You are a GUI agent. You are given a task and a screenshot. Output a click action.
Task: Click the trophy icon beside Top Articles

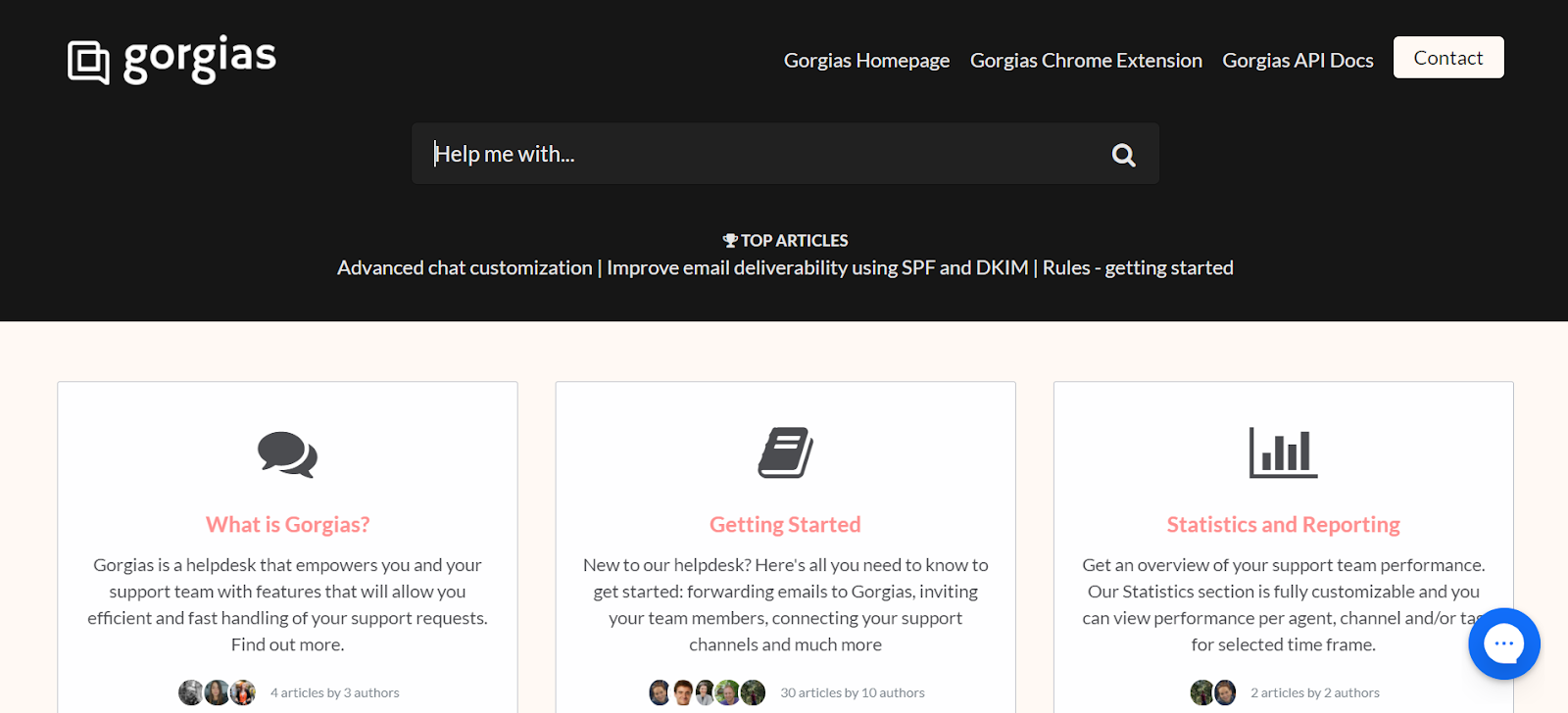pos(730,240)
